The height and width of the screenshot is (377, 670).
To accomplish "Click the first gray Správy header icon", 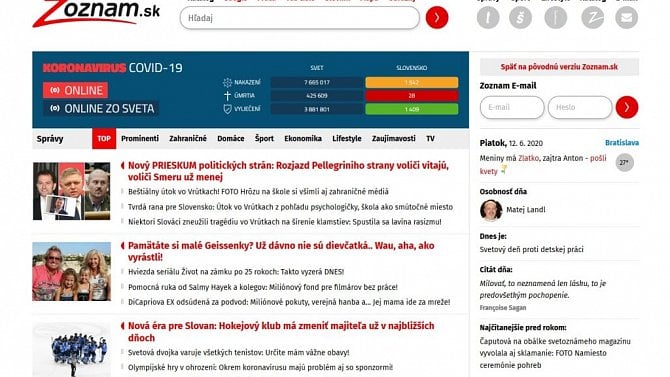I will 488,18.
